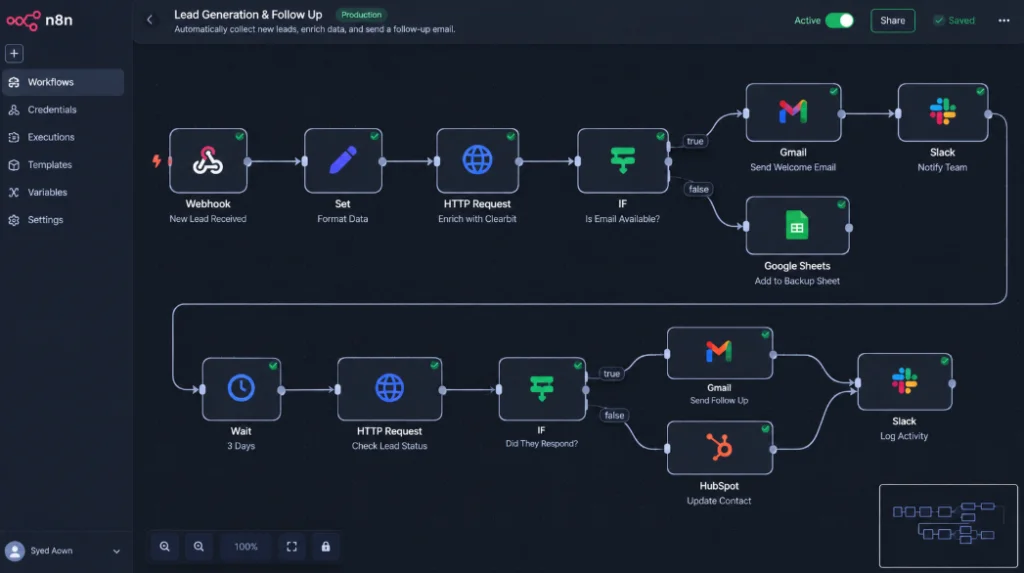Expand the Syed Aown account menu
The height and width of the screenshot is (573, 1024).
coord(116,551)
